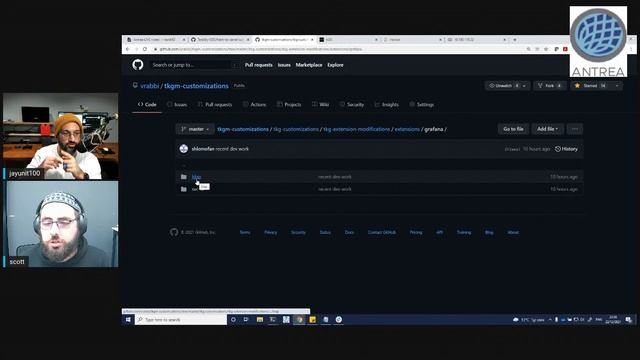Switch to the repository Pull requests tab
The width and height of the screenshot is (640, 360).
click(x=215, y=104)
